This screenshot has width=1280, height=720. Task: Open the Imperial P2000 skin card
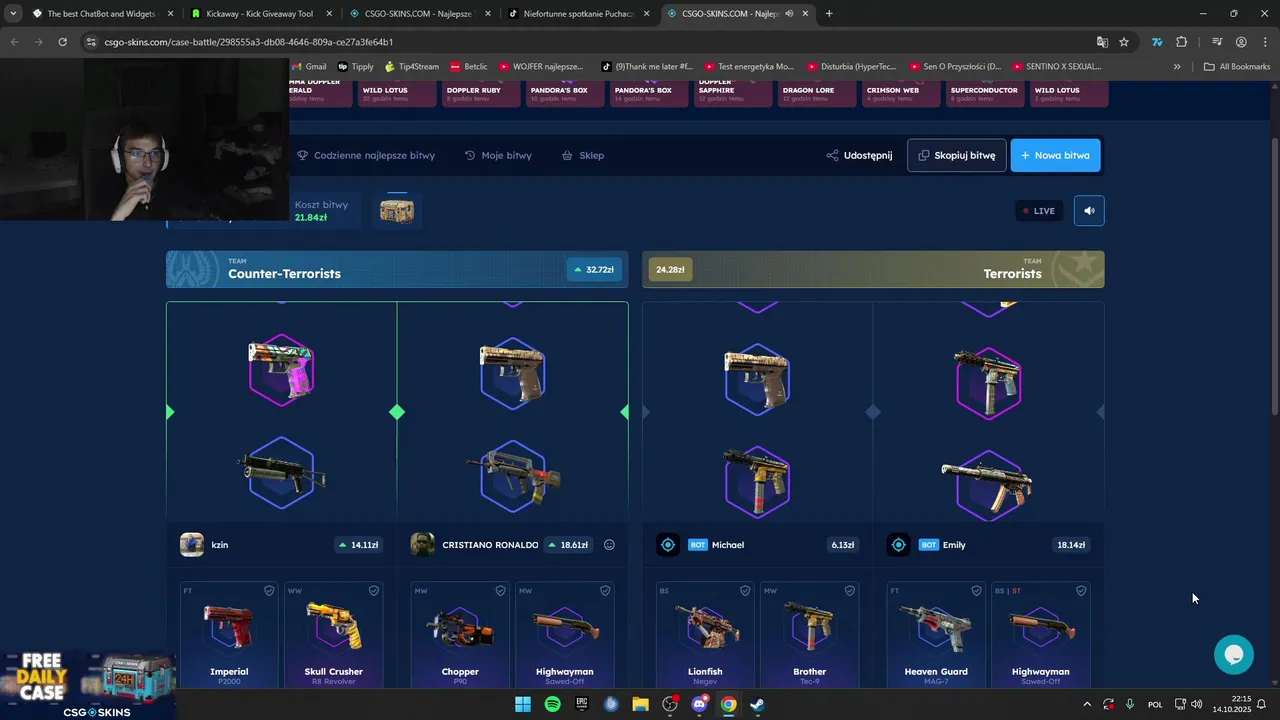[x=229, y=635]
